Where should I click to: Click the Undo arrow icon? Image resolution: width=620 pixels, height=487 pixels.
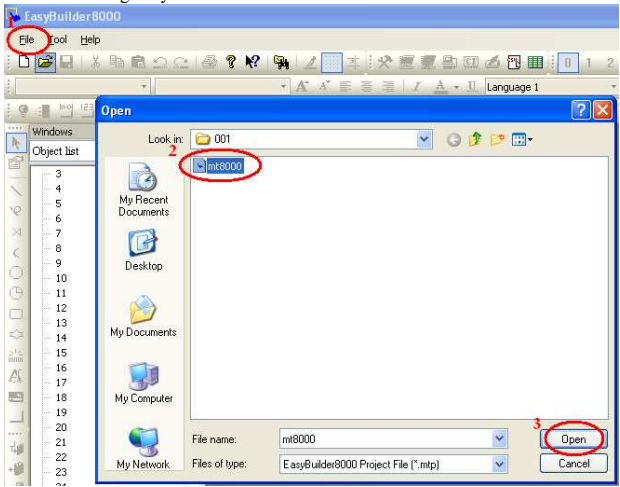tap(160, 62)
